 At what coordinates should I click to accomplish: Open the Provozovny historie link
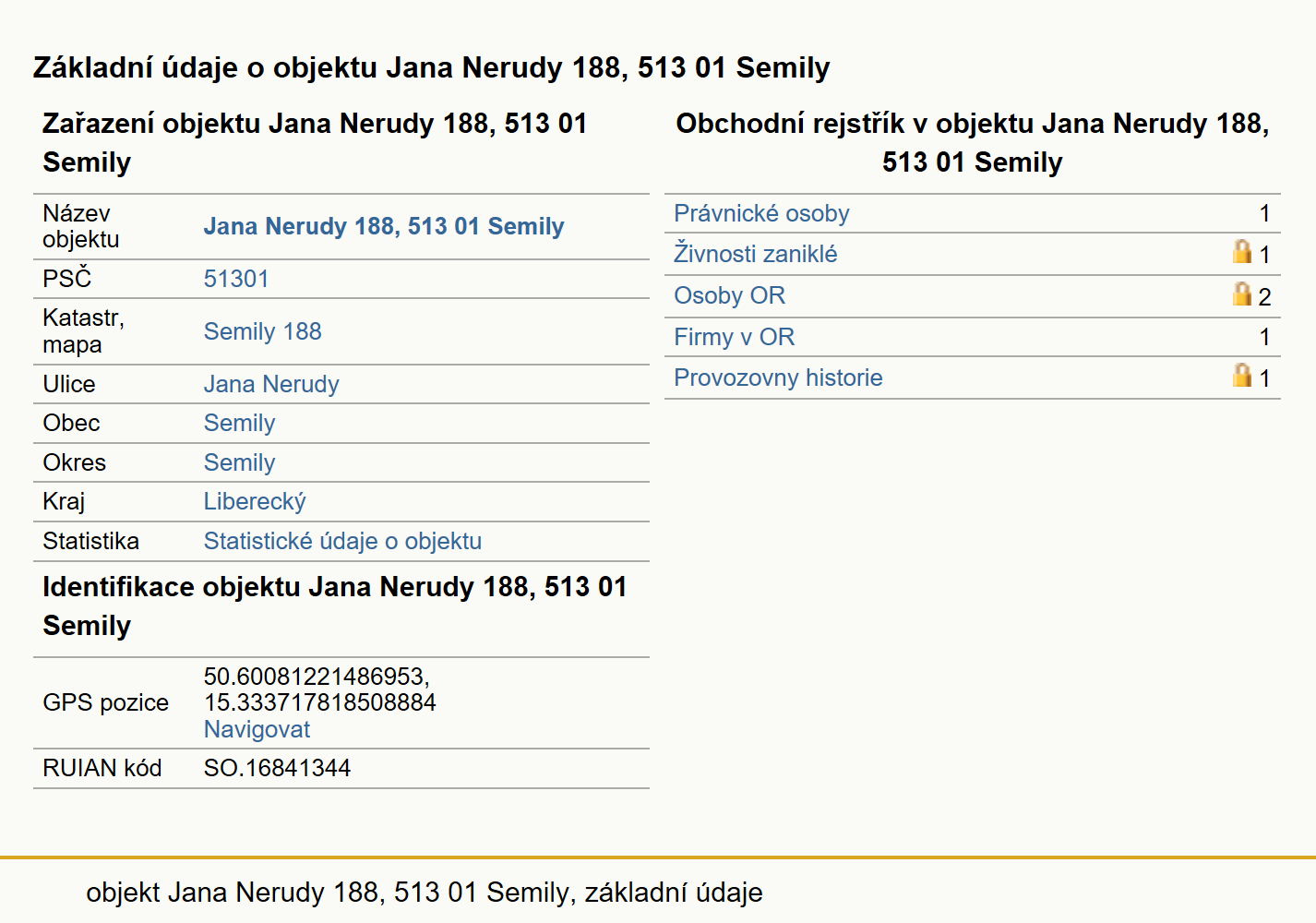pyautogui.click(x=778, y=378)
